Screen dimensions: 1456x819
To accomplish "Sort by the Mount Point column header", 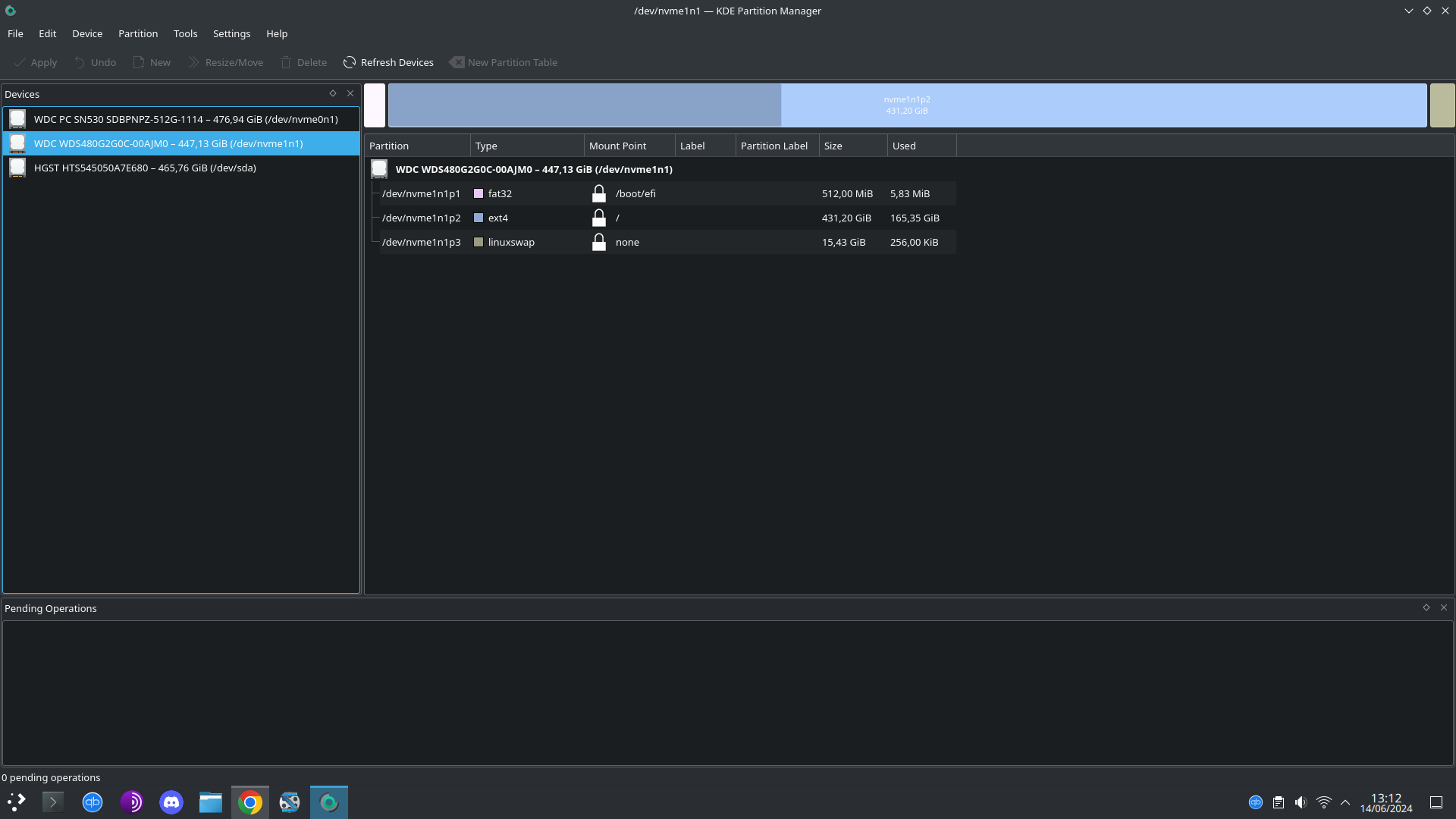I will [x=629, y=146].
